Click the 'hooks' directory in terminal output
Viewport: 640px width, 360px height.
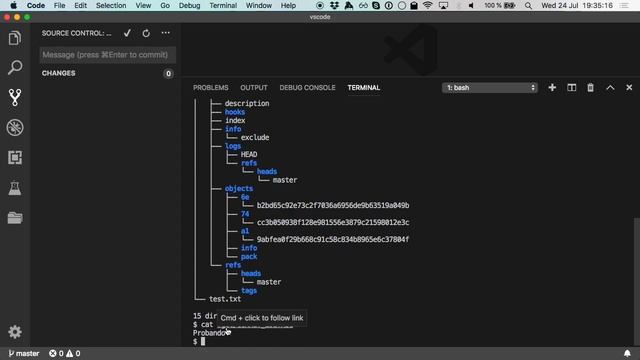pos(235,112)
